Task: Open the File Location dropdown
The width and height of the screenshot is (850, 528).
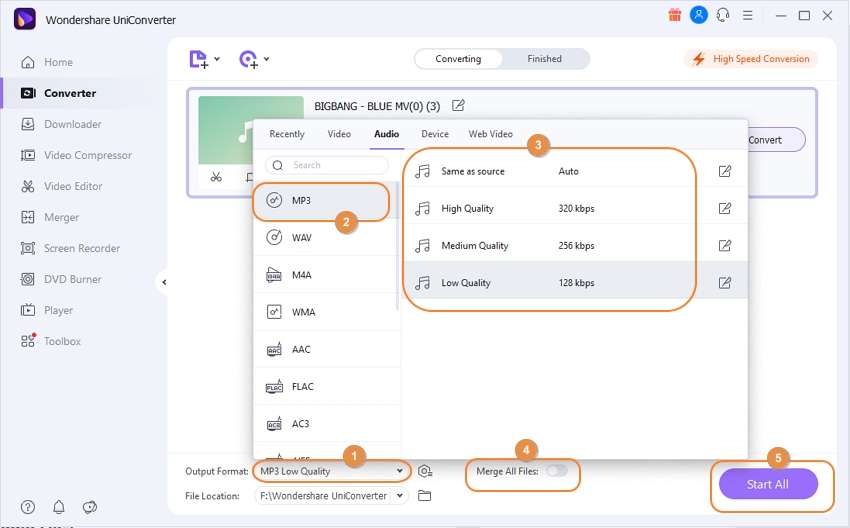Action: point(400,495)
